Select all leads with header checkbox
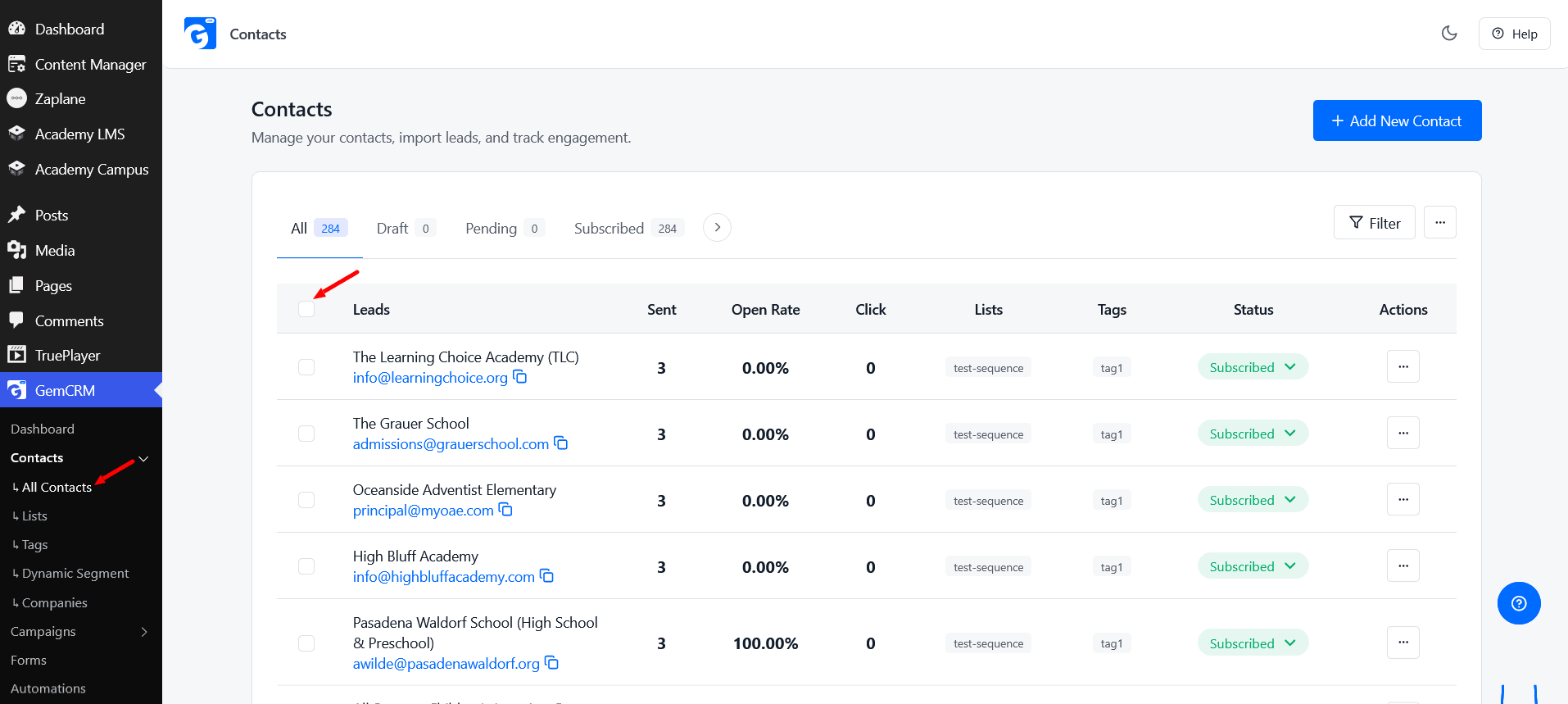Screen dimensions: 1568x704 (306, 309)
